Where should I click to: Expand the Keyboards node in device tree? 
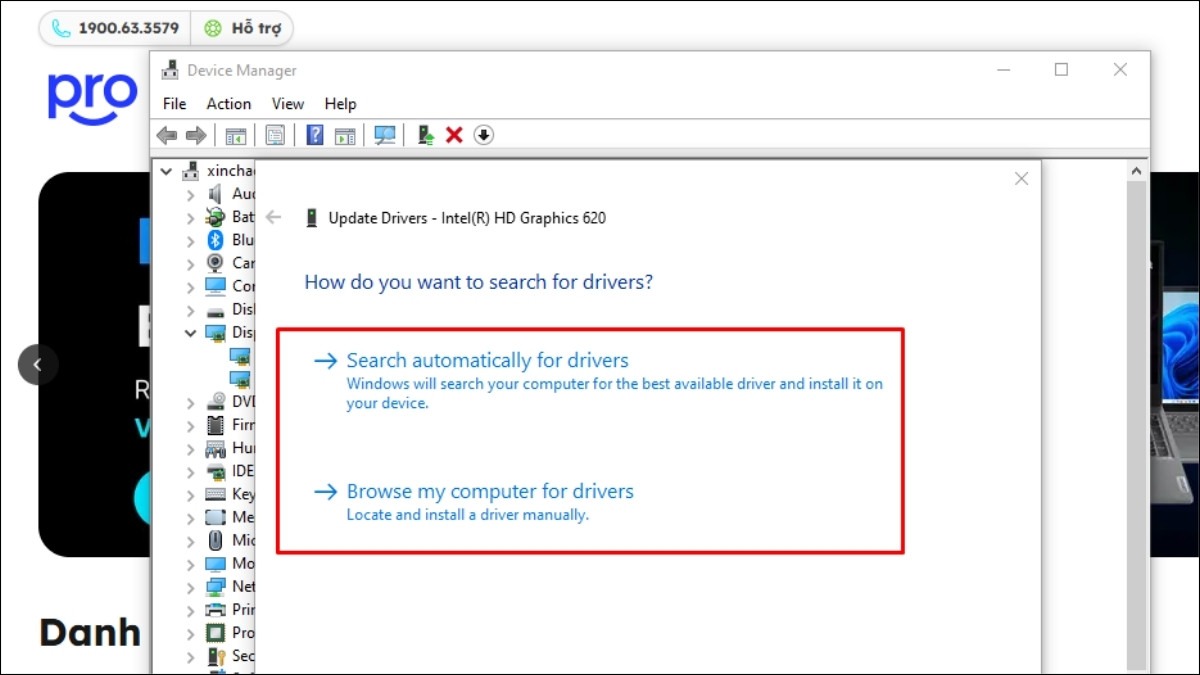pos(190,495)
